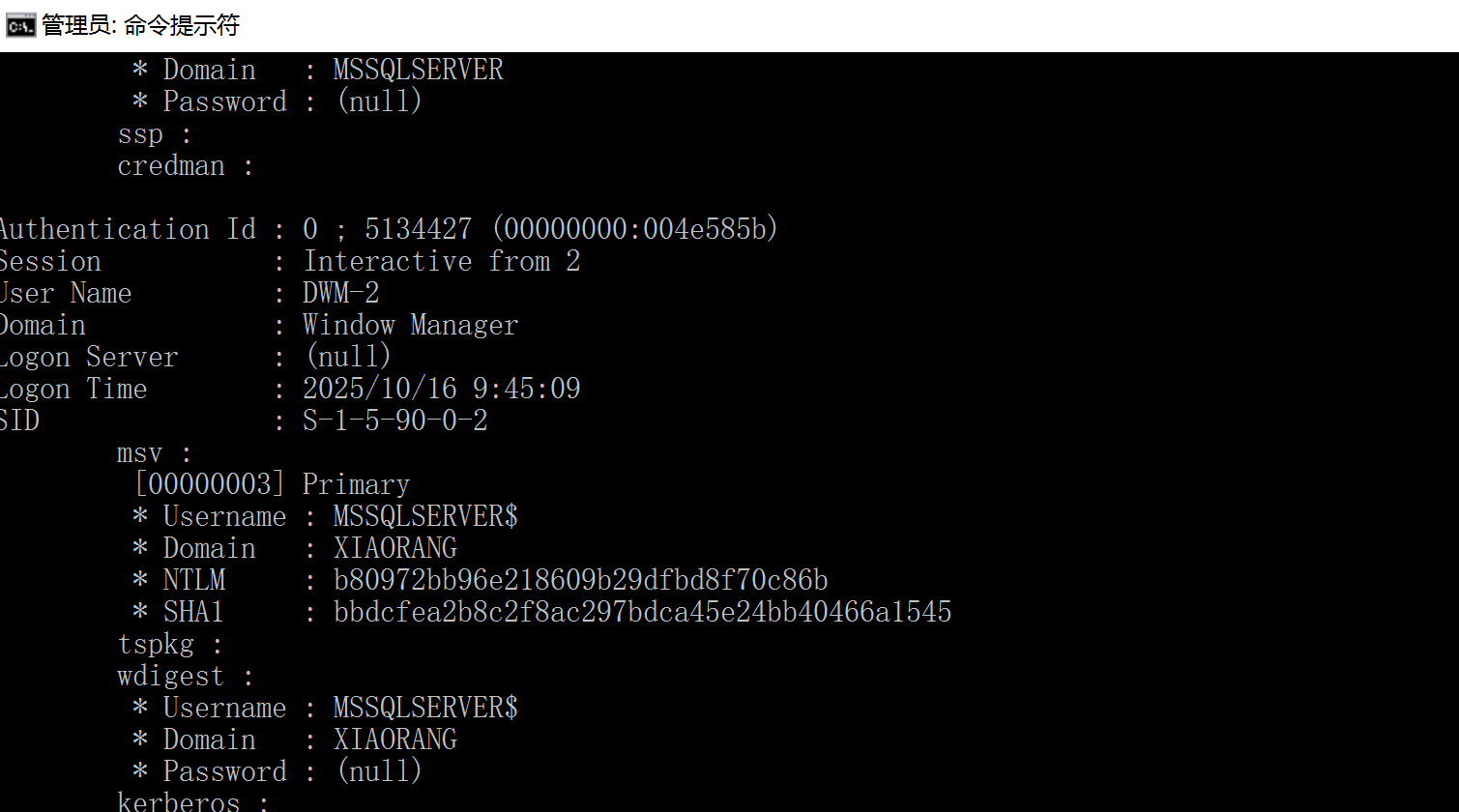Click the ssp section label
1459x812 pixels.
[140, 133]
